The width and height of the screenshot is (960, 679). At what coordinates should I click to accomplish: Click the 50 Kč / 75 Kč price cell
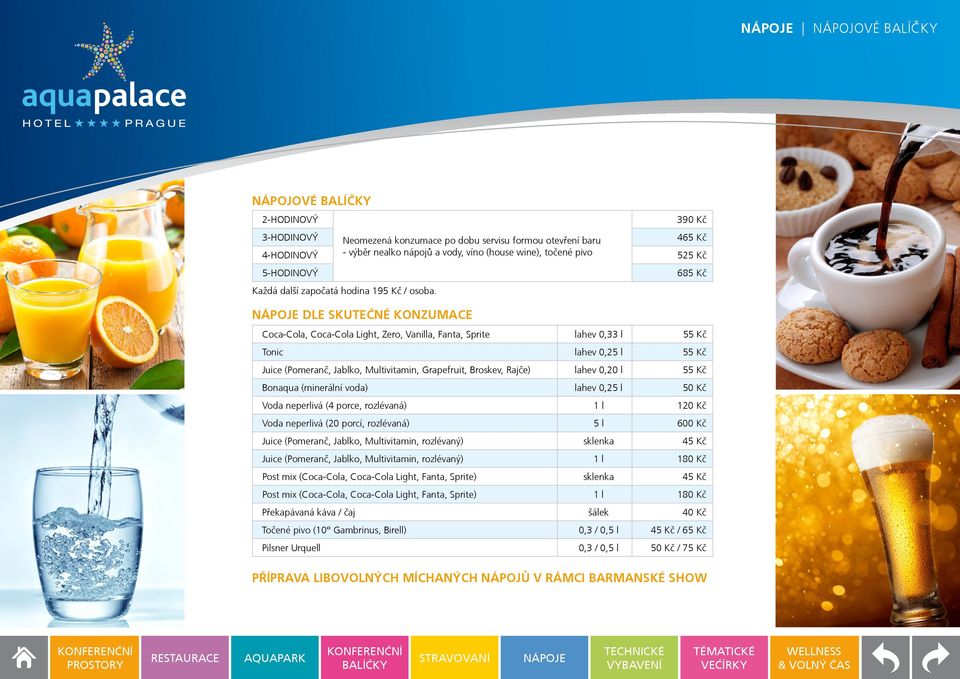click(x=672, y=547)
